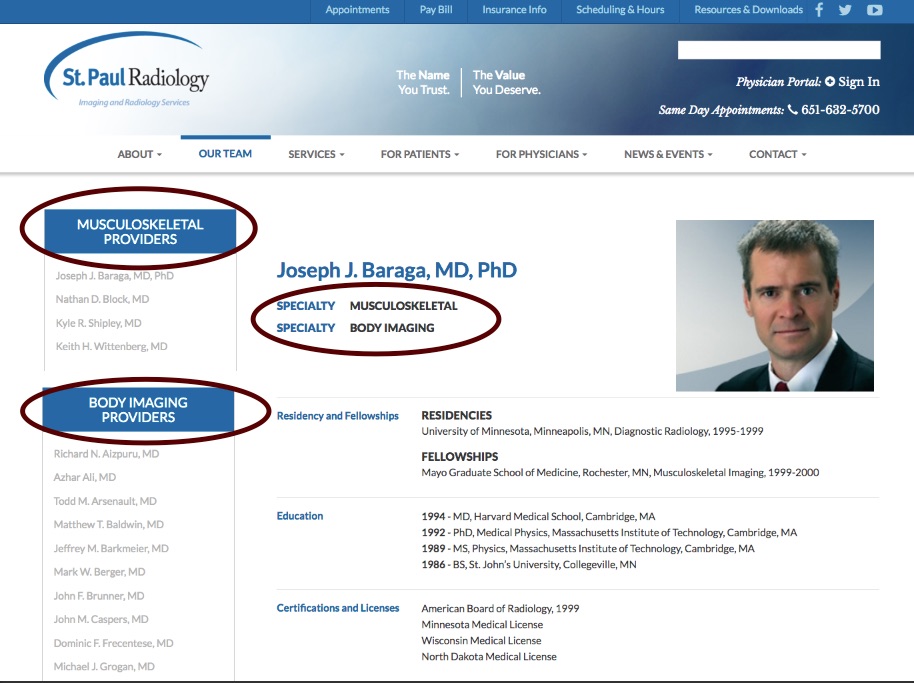914x683 pixels.
Task: Open the Twitter social icon
Action: click(x=845, y=10)
